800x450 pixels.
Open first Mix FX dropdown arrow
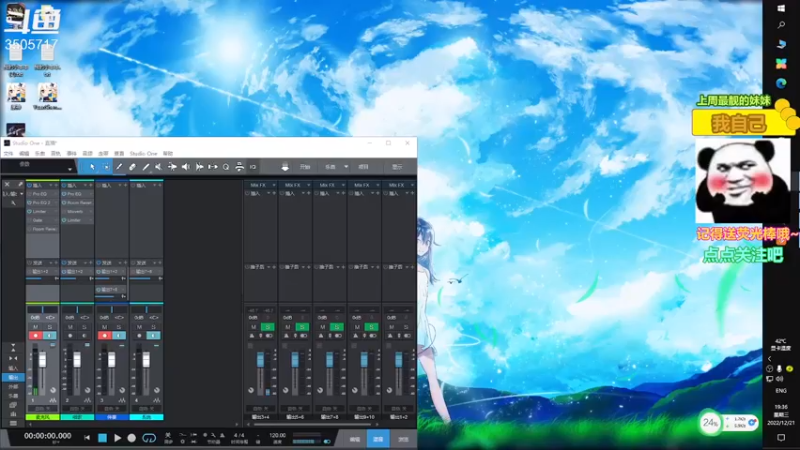tap(273, 185)
